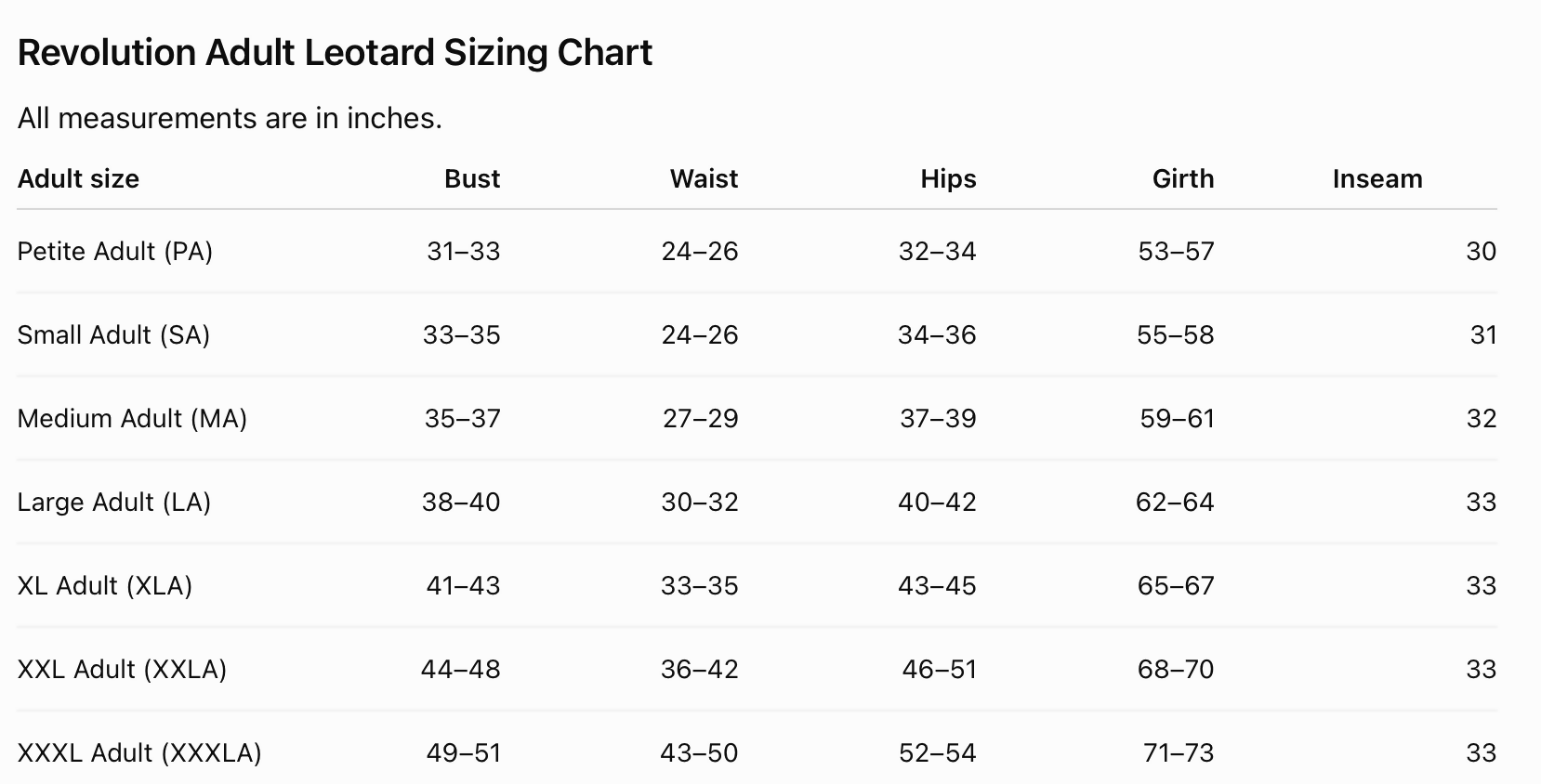Select the inseam value 30 for Petite Adult

tap(1482, 252)
